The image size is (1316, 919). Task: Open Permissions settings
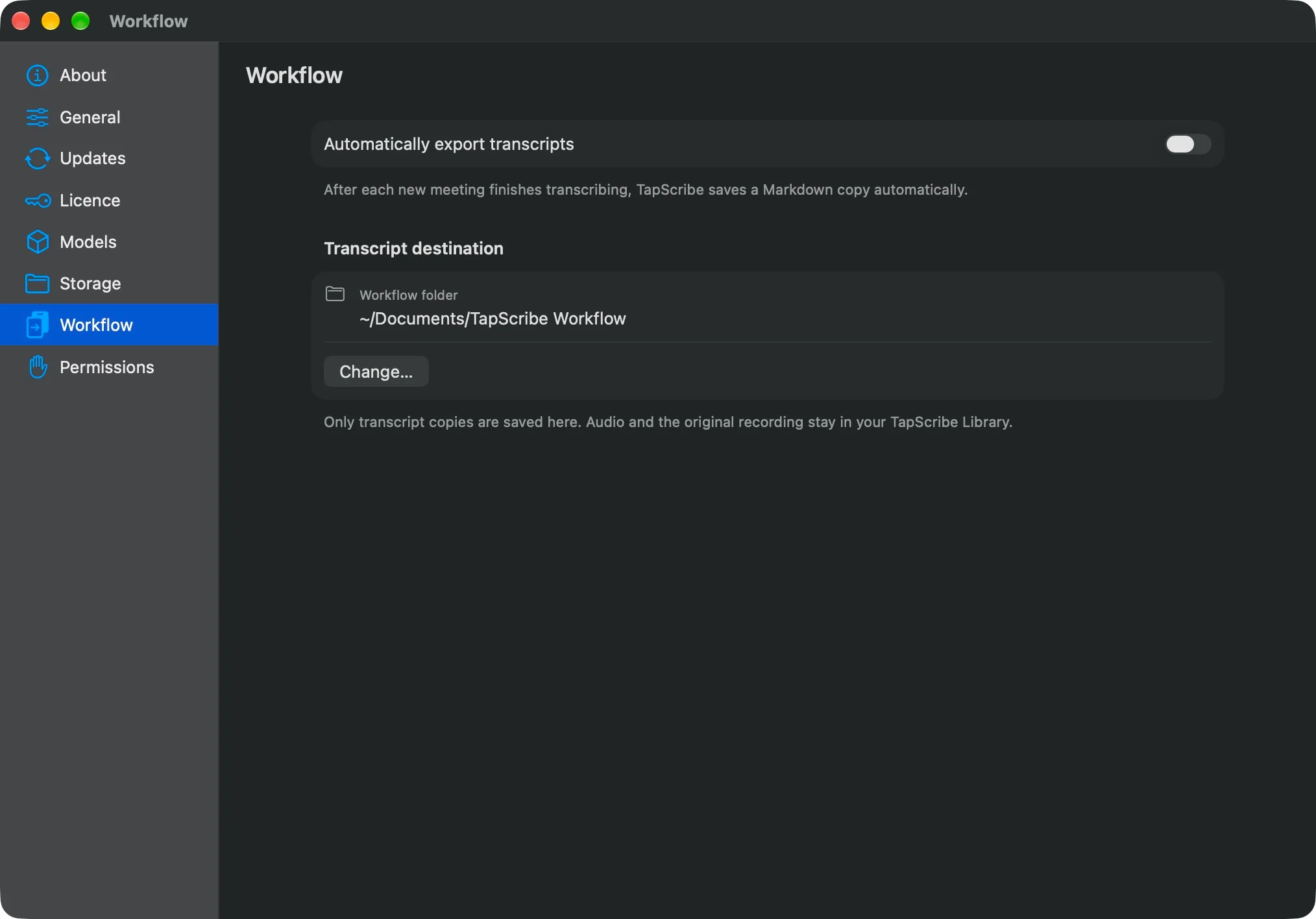click(109, 367)
